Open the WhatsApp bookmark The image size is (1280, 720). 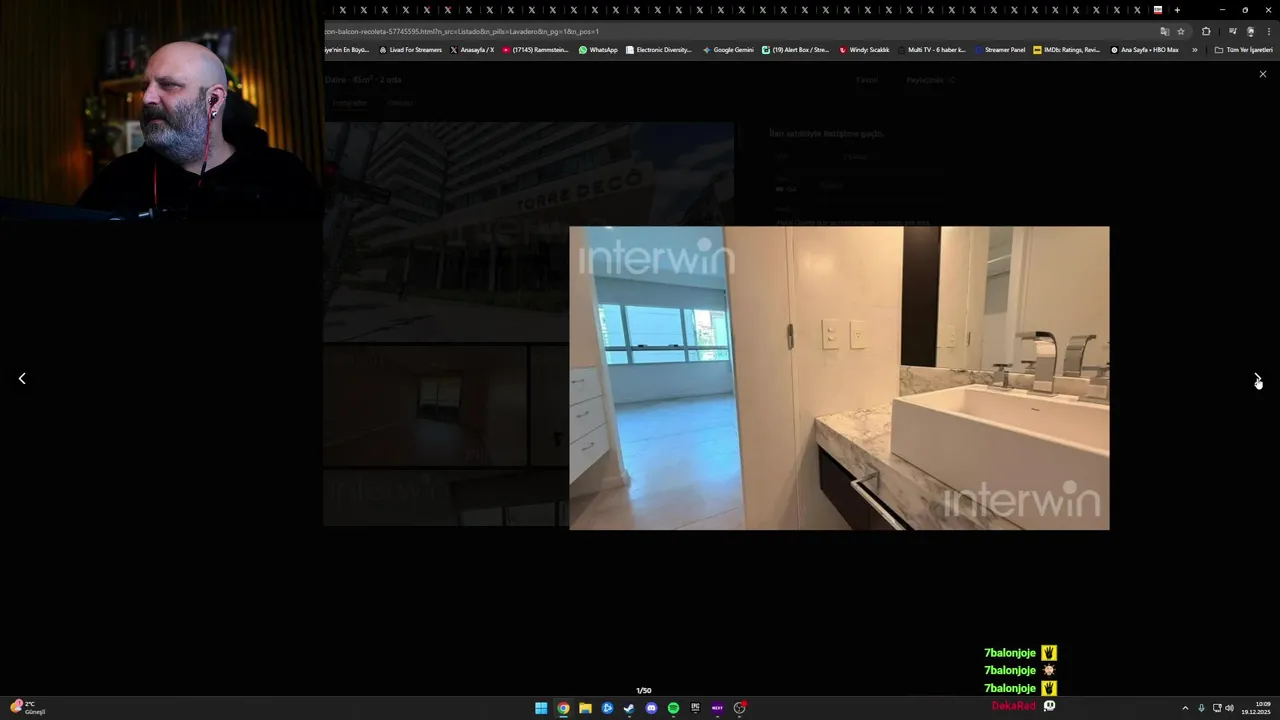[x=598, y=50]
